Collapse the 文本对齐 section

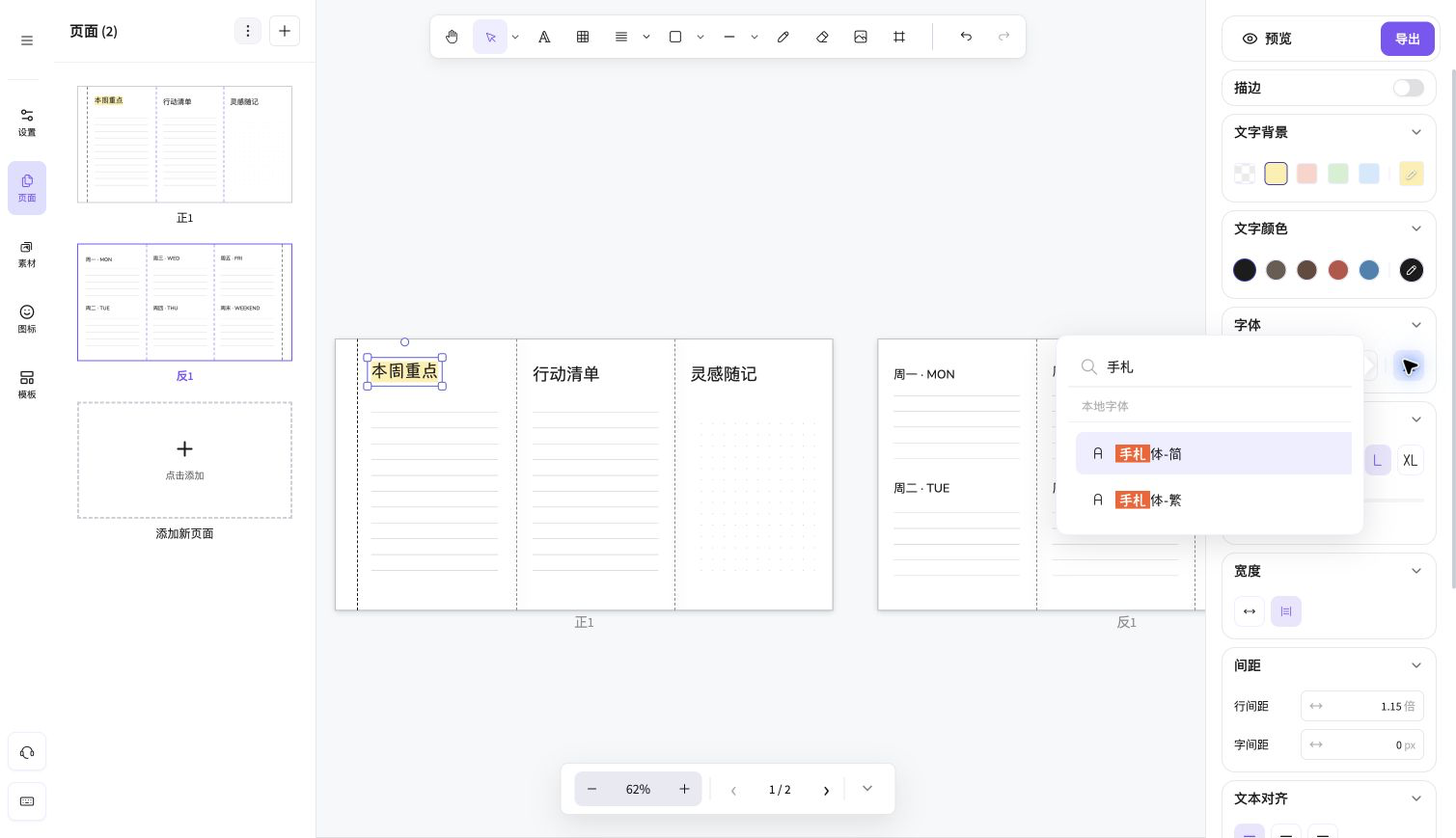[x=1415, y=798]
